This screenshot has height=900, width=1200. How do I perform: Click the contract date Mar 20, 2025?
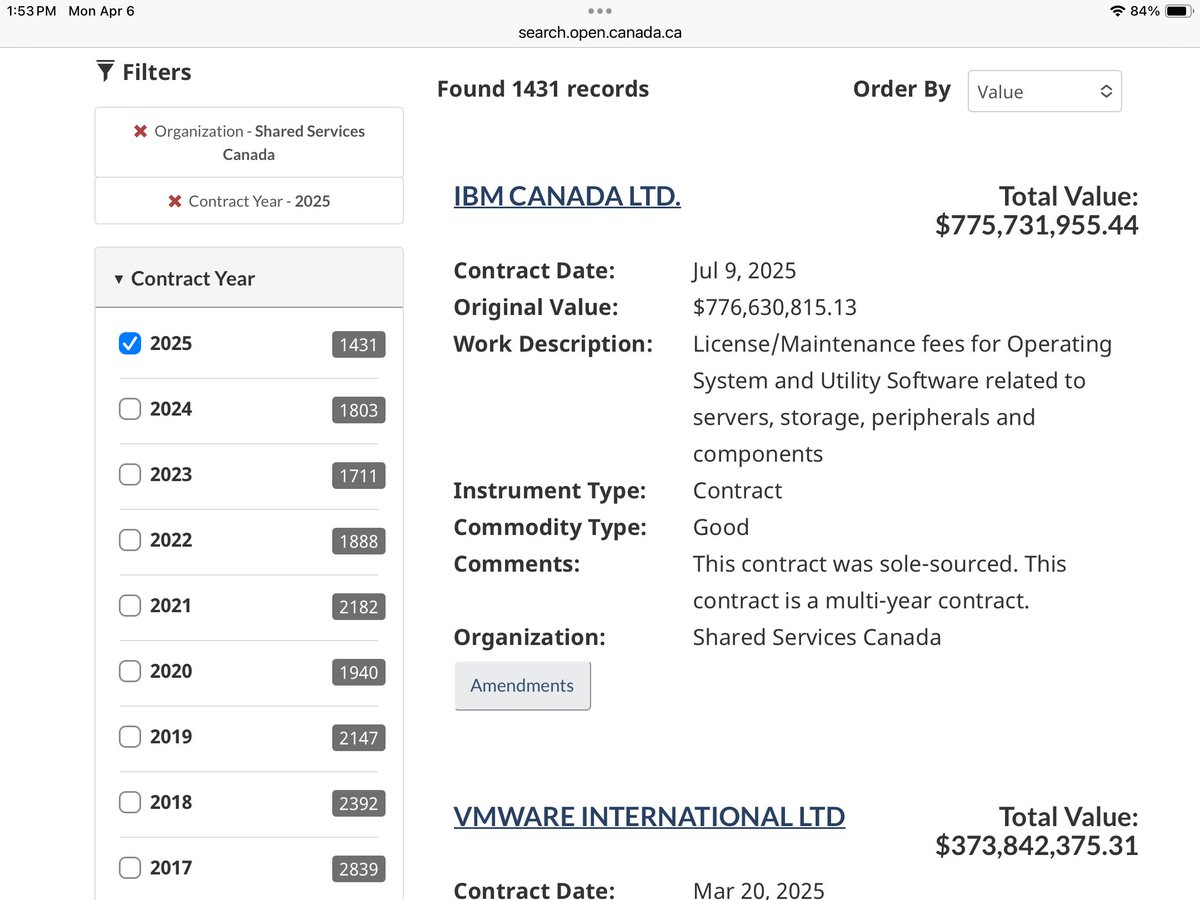(x=759, y=890)
